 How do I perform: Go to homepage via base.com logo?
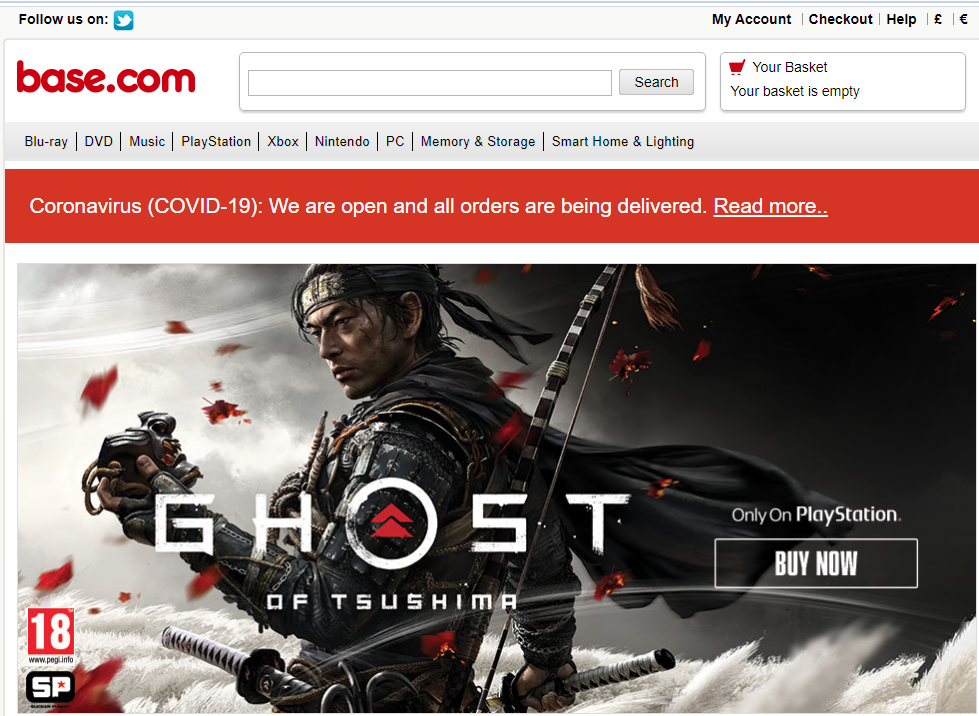tap(106, 77)
